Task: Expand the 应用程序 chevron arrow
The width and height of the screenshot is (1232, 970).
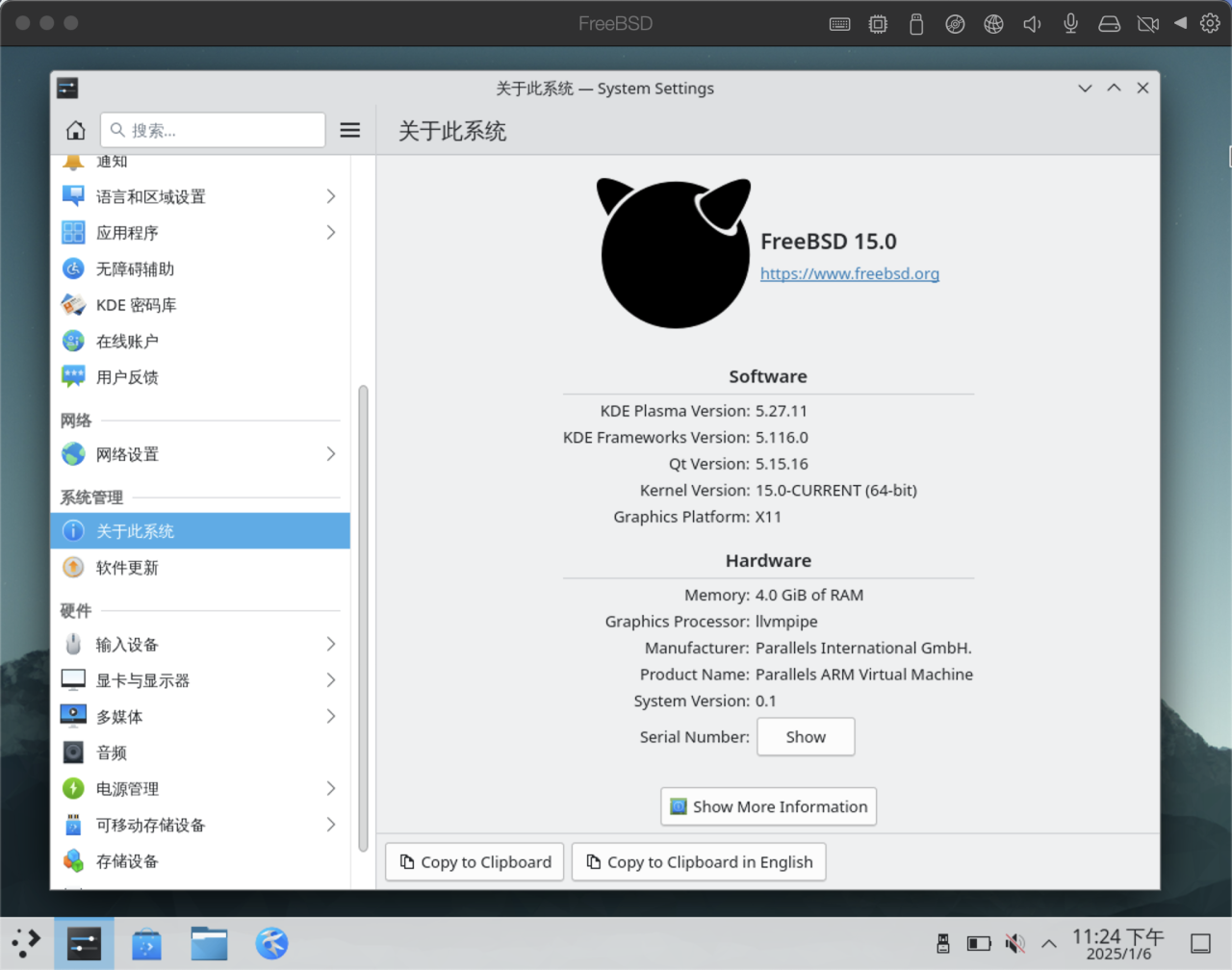Action: coord(331,233)
